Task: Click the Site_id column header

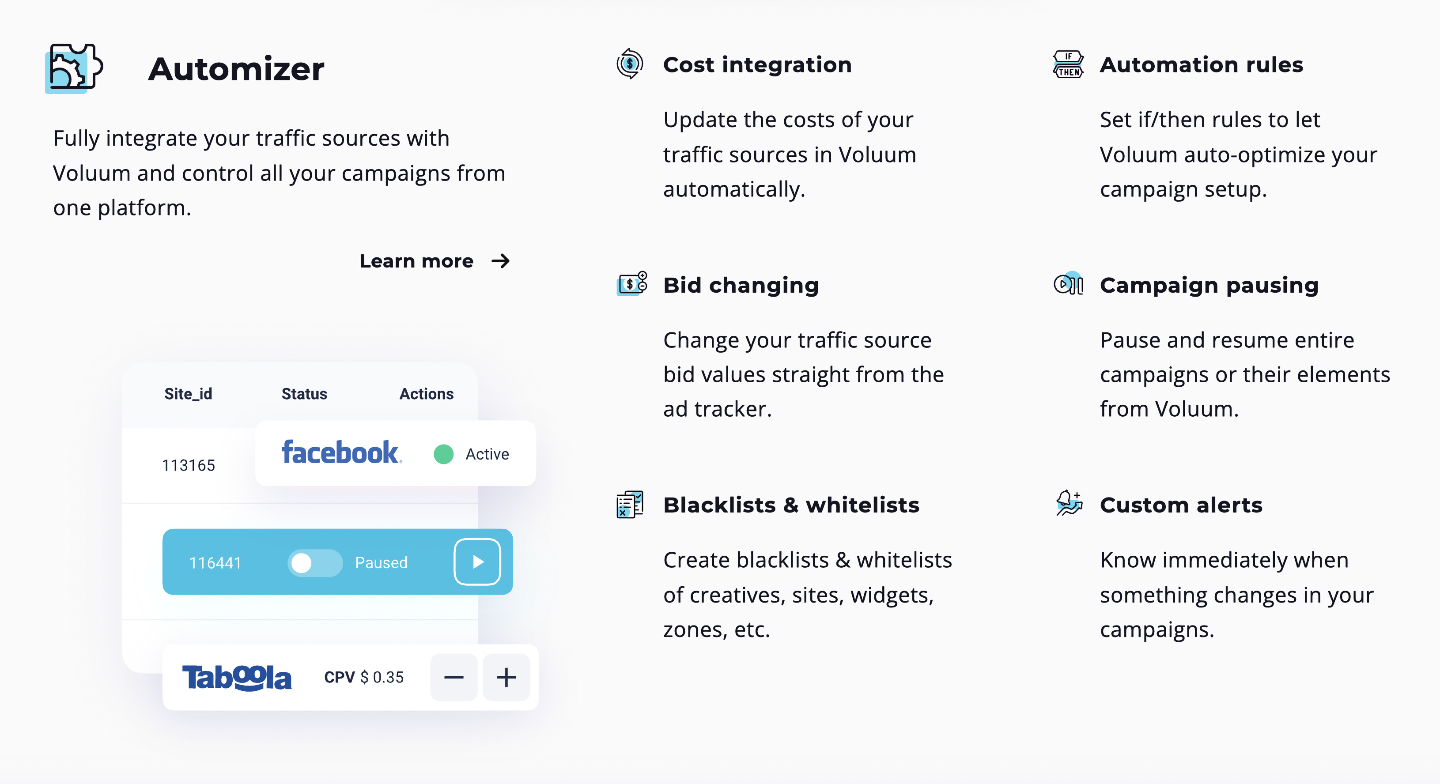Action: point(188,394)
